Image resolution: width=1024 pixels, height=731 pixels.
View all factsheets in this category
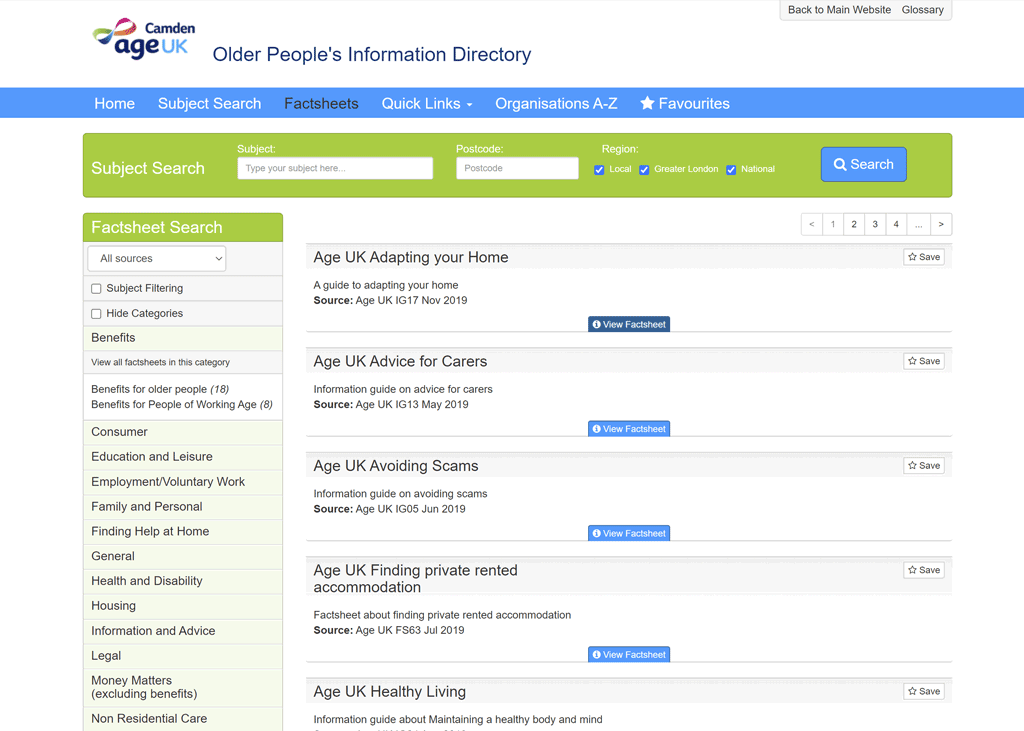tap(161, 362)
